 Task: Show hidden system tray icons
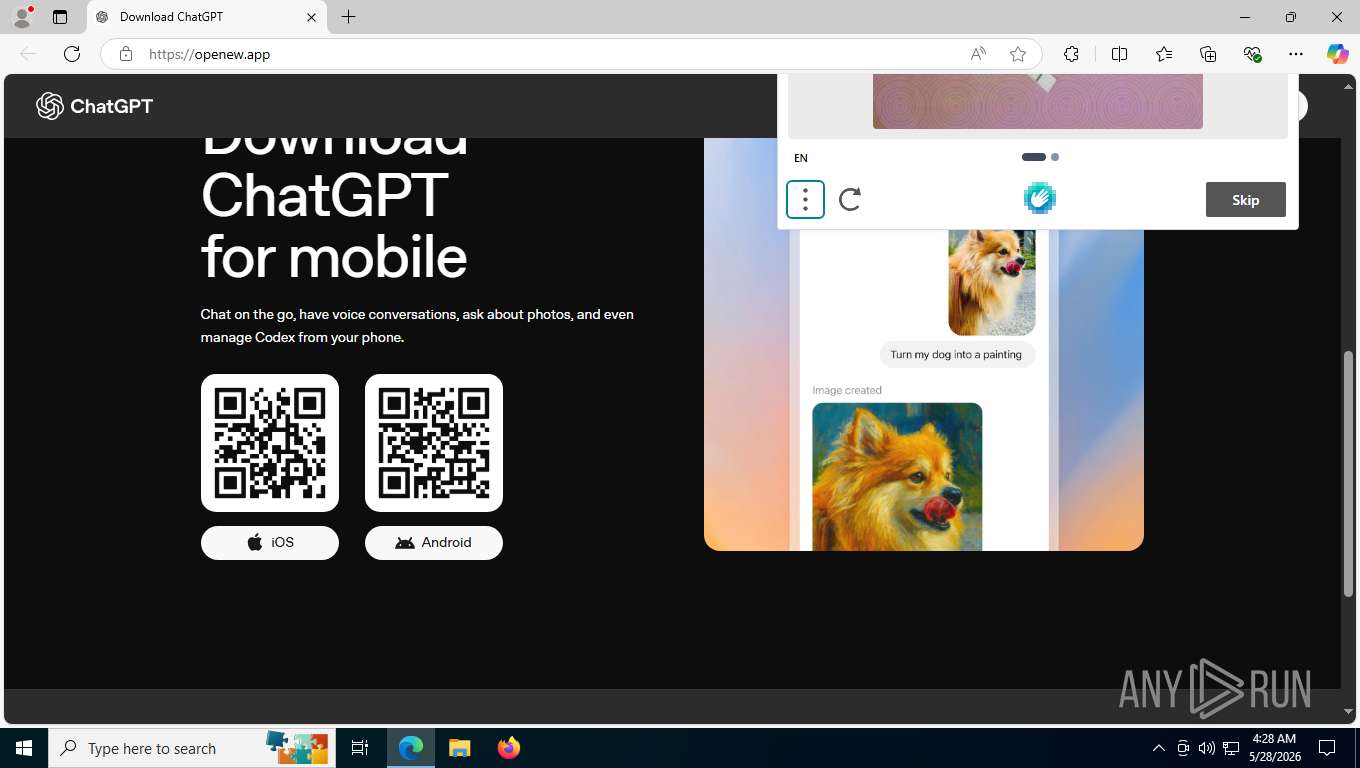click(x=1159, y=748)
